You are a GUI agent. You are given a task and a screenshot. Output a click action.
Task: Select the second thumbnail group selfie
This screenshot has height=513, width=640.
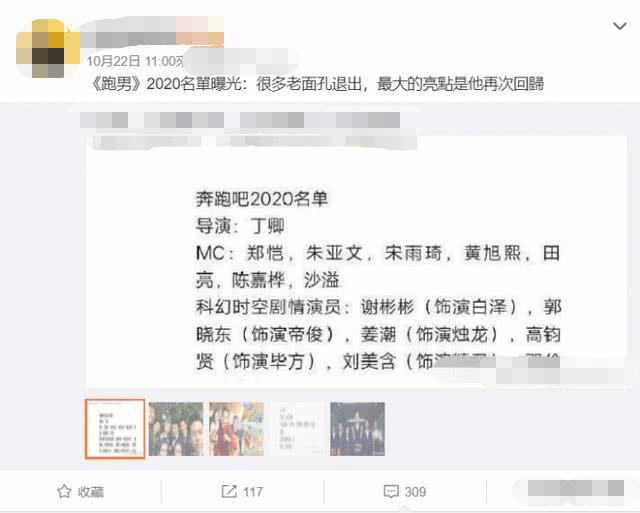click(176, 429)
